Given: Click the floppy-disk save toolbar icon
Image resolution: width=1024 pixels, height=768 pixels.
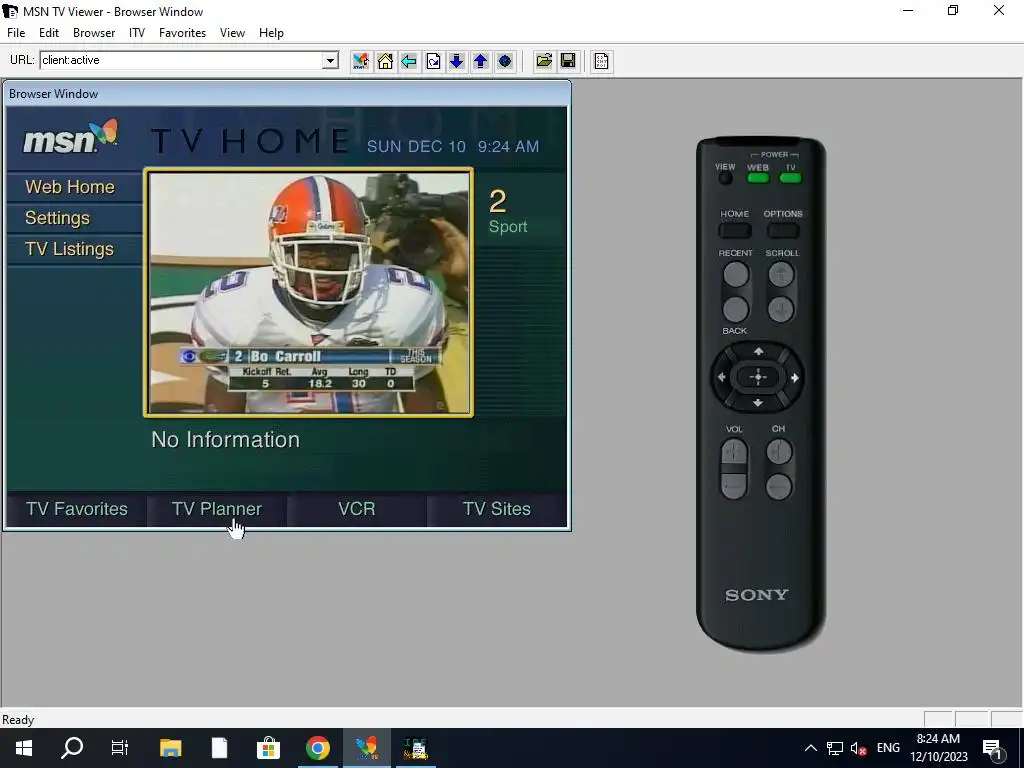Looking at the screenshot, I should (568, 61).
